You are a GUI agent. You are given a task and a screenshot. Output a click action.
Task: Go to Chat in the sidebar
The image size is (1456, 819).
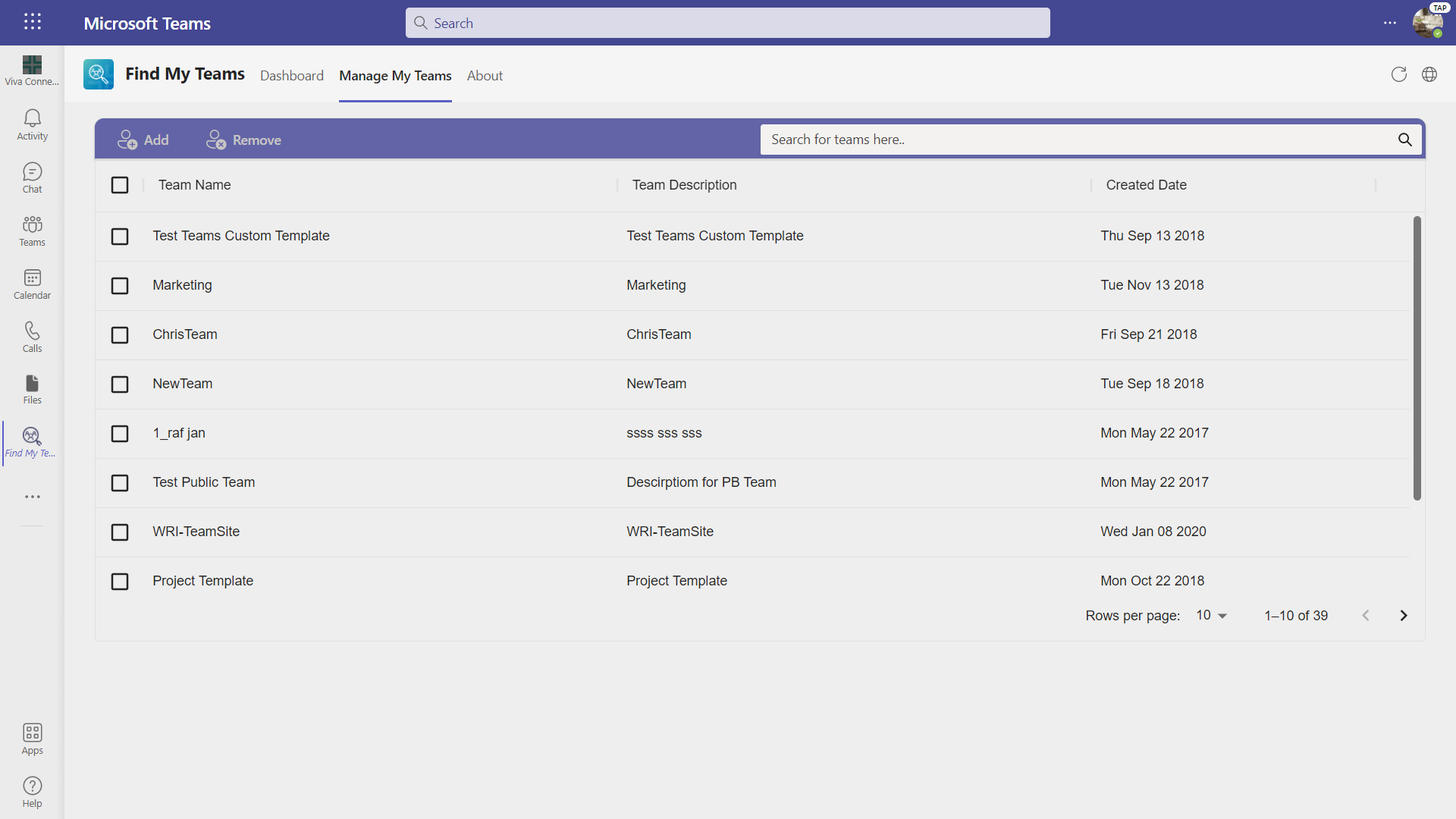32,178
